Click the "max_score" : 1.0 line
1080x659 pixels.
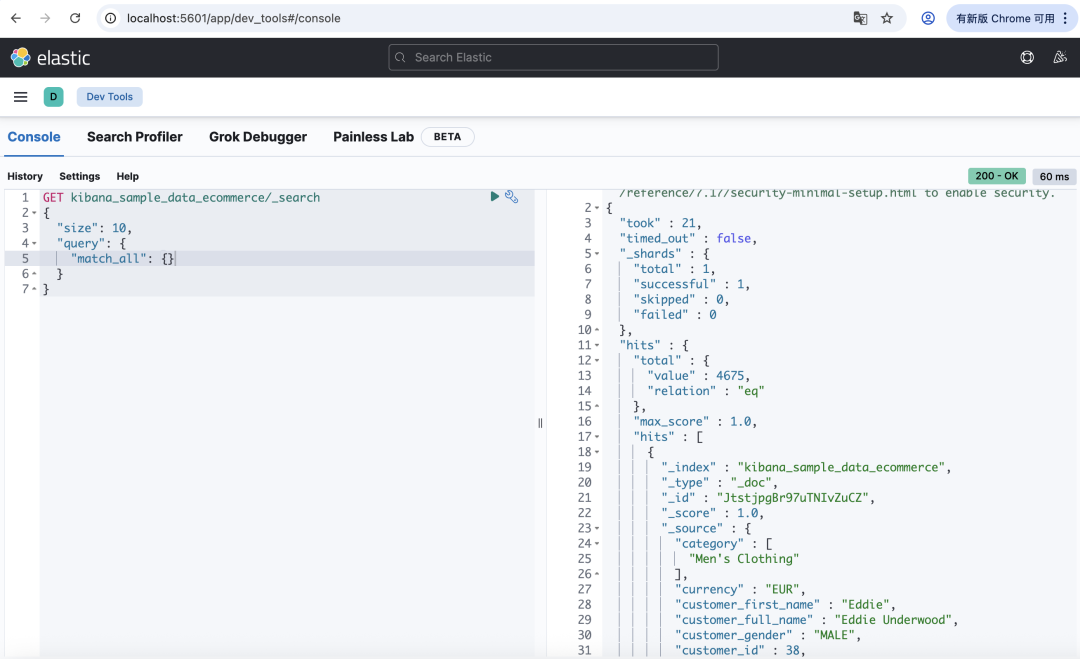click(x=696, y=421)
